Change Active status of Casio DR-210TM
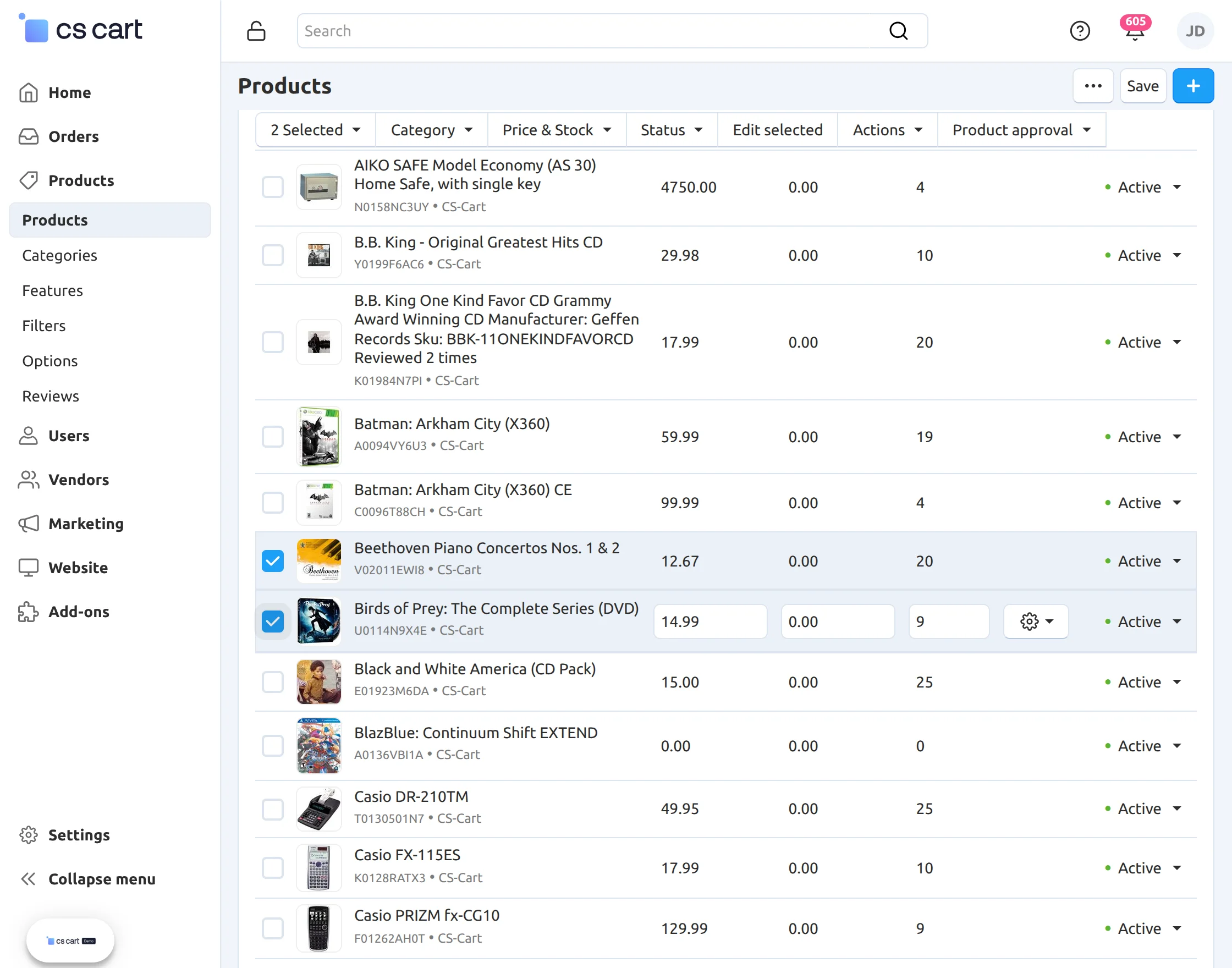The width and height of the screenshot is (1232, 968). 1143,809
